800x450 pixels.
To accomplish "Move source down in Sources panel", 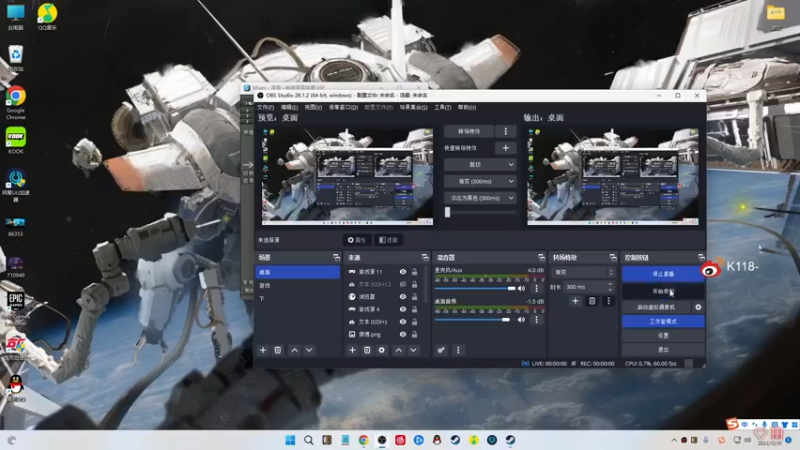I will click(413, 350).
